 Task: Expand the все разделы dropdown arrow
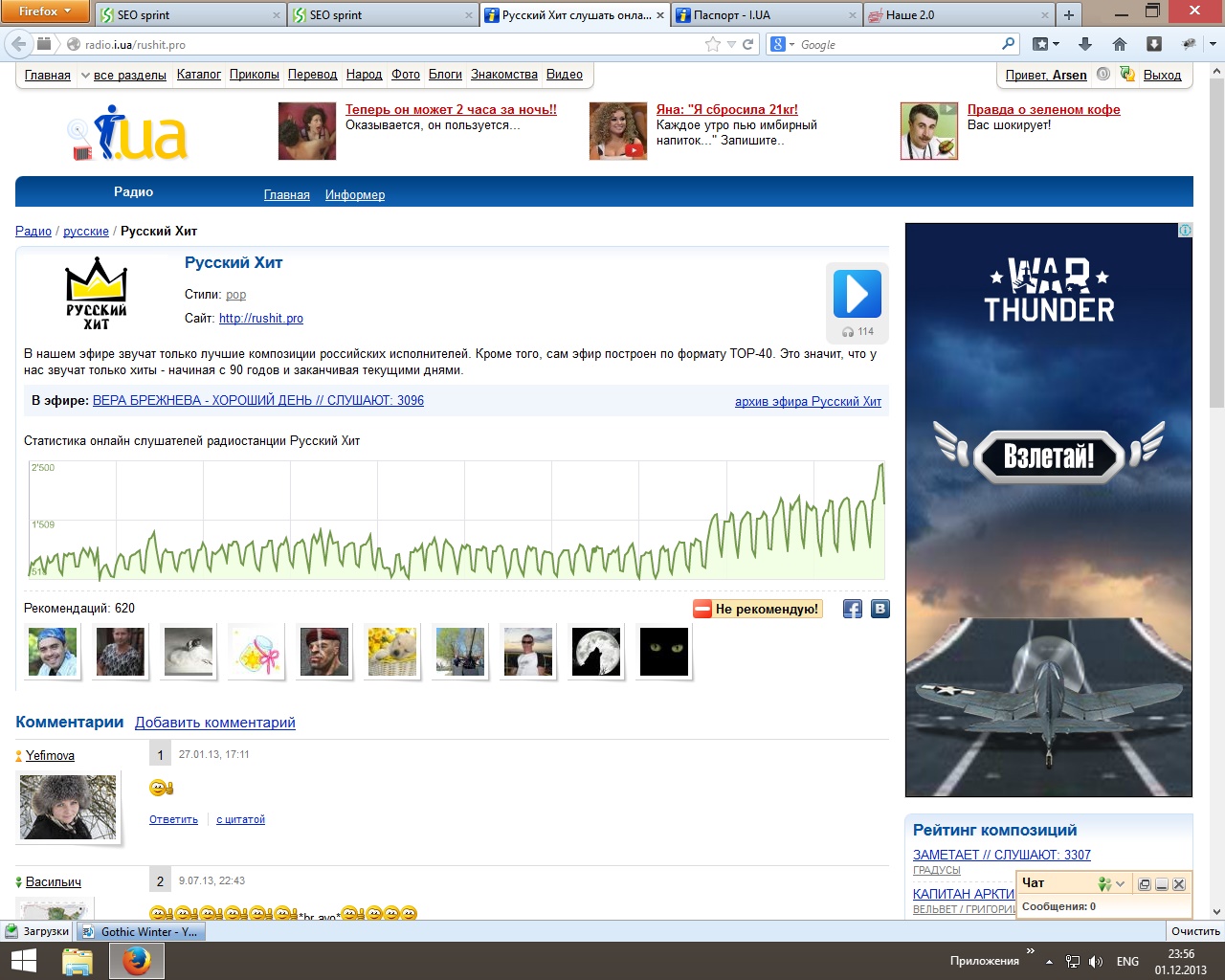85,76
